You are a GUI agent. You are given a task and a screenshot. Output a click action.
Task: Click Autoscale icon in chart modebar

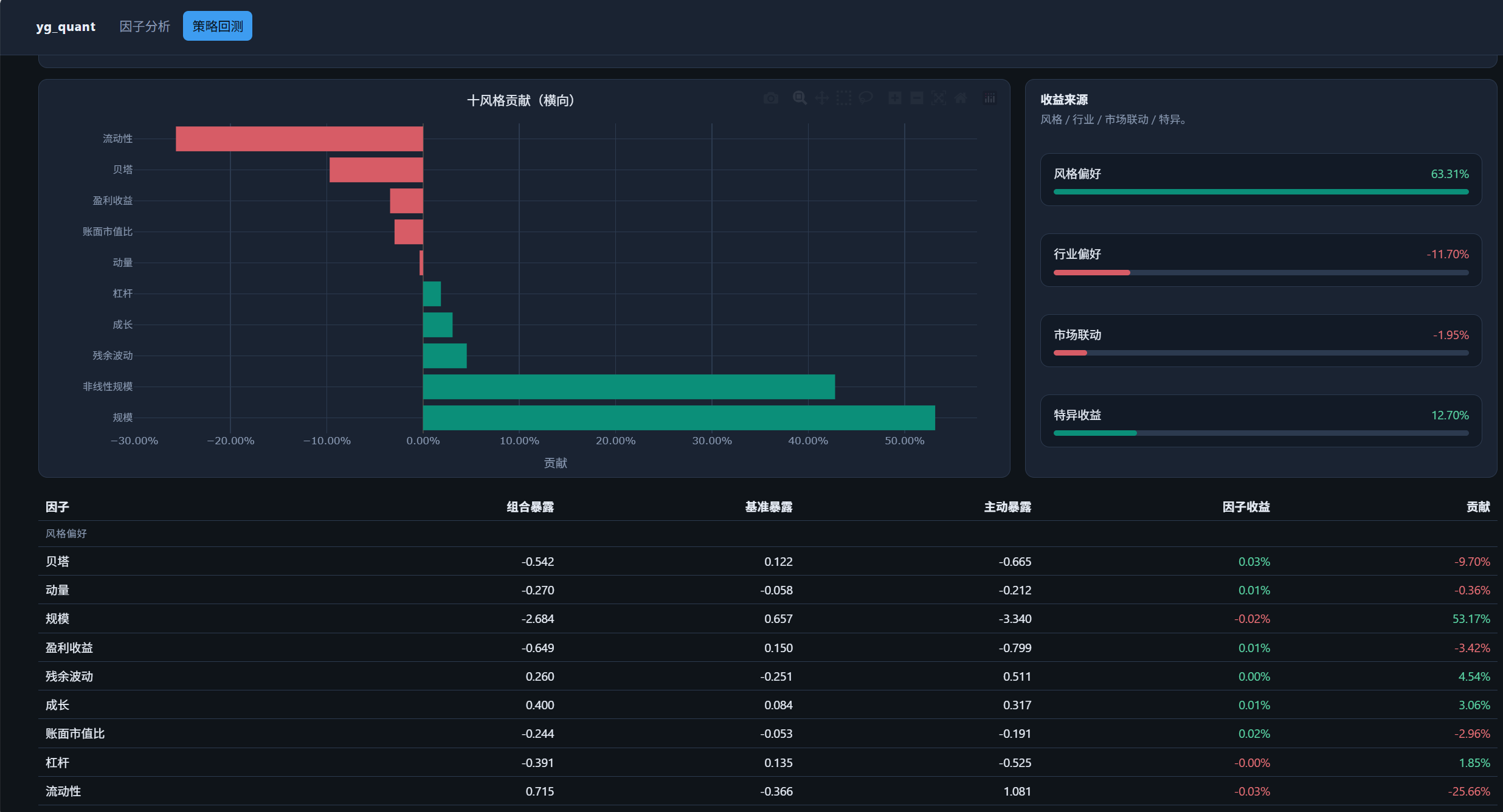point(938,98)
